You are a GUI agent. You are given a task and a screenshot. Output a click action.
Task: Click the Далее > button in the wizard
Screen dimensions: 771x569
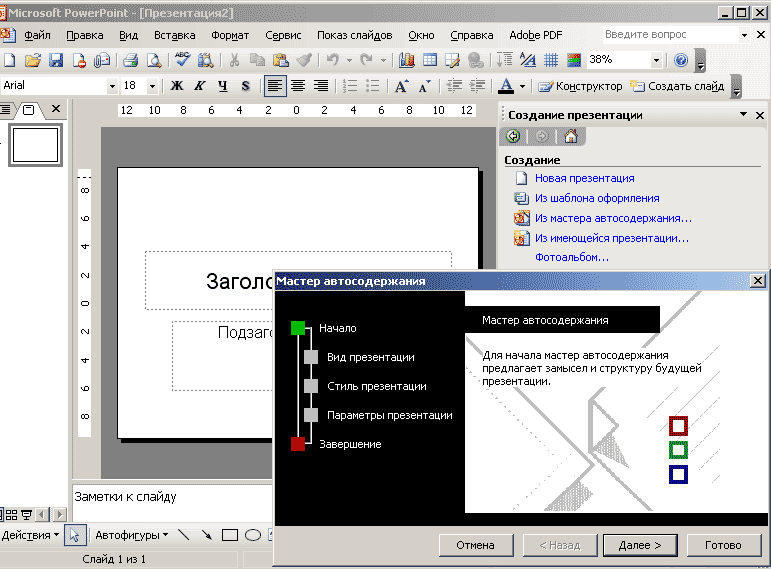pyautogui.click(x=640, y=545)
